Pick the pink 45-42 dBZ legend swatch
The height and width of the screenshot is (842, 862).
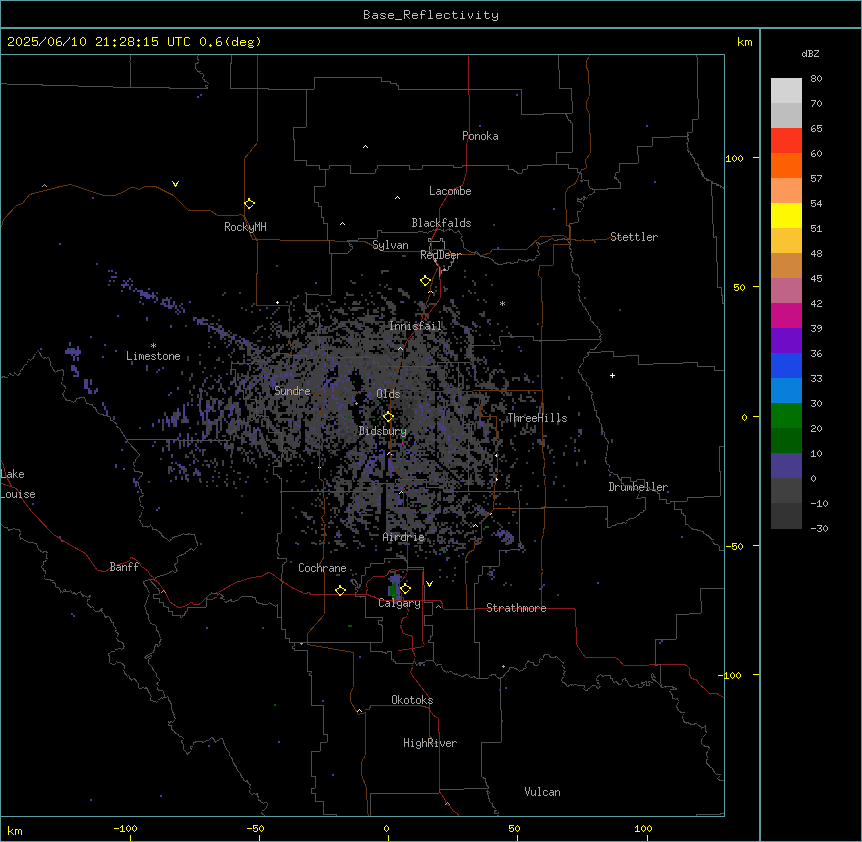(x=786, y=291)
